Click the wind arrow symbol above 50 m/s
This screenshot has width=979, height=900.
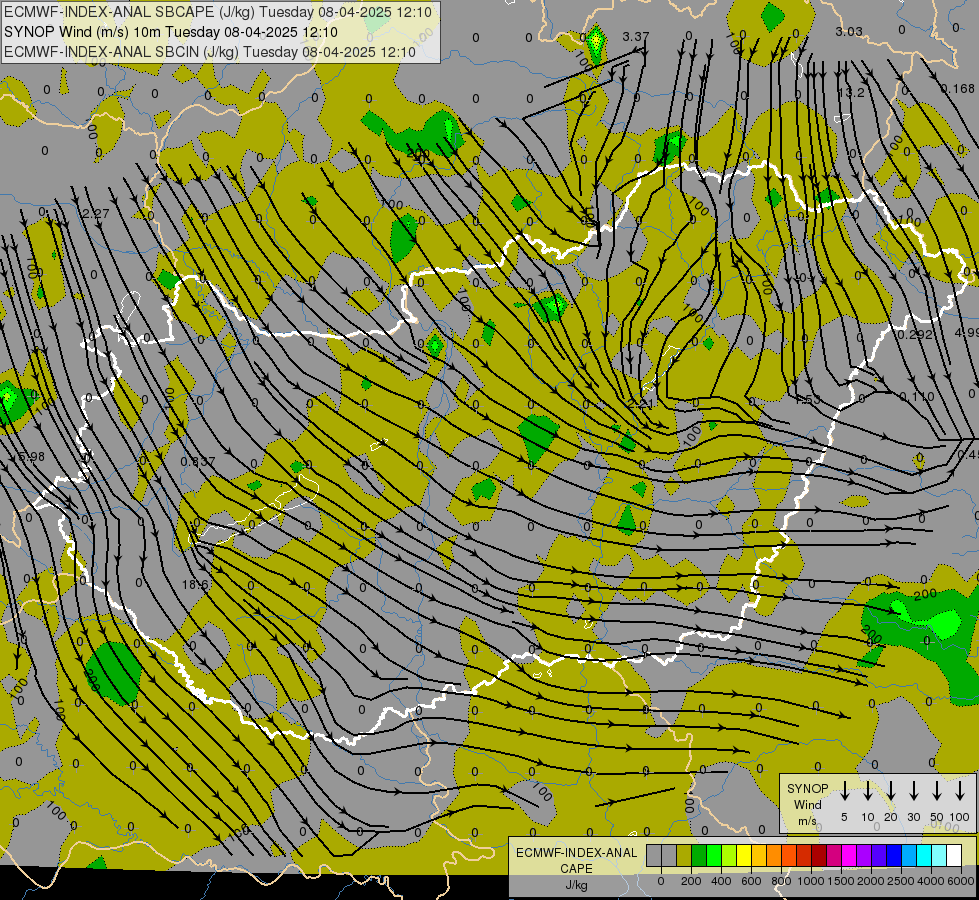(x=937, y=791)
